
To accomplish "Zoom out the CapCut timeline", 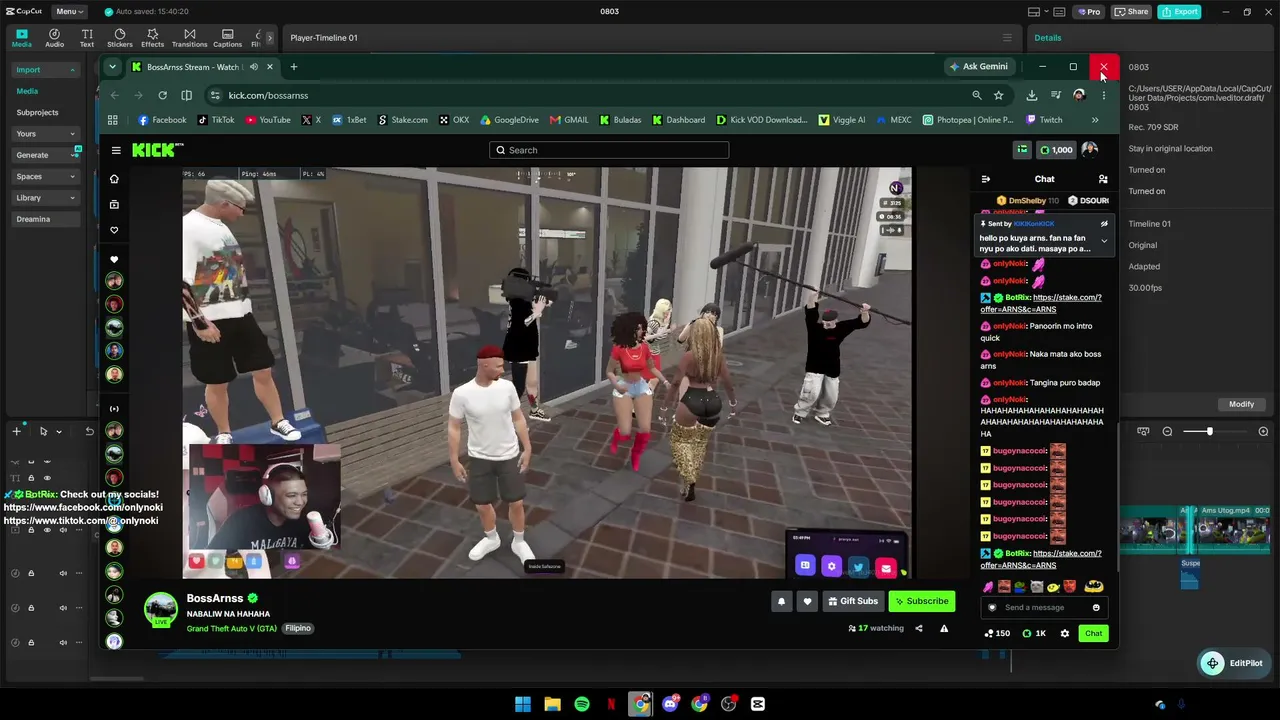I will 1167,431.
